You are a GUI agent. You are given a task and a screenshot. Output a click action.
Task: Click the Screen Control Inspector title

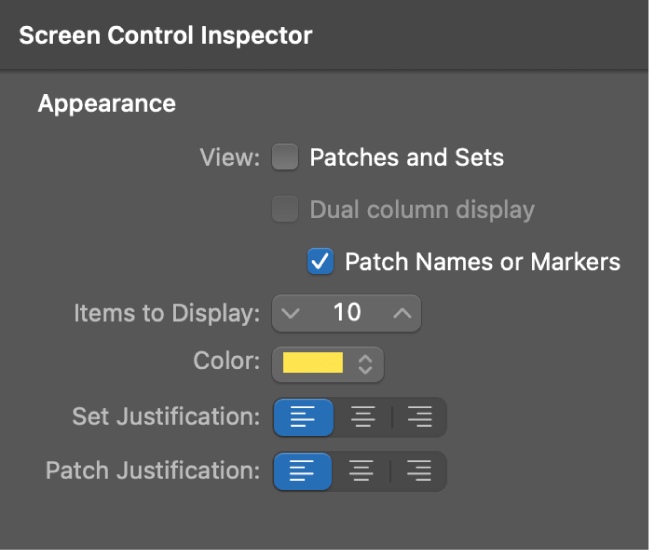[165, 36]
